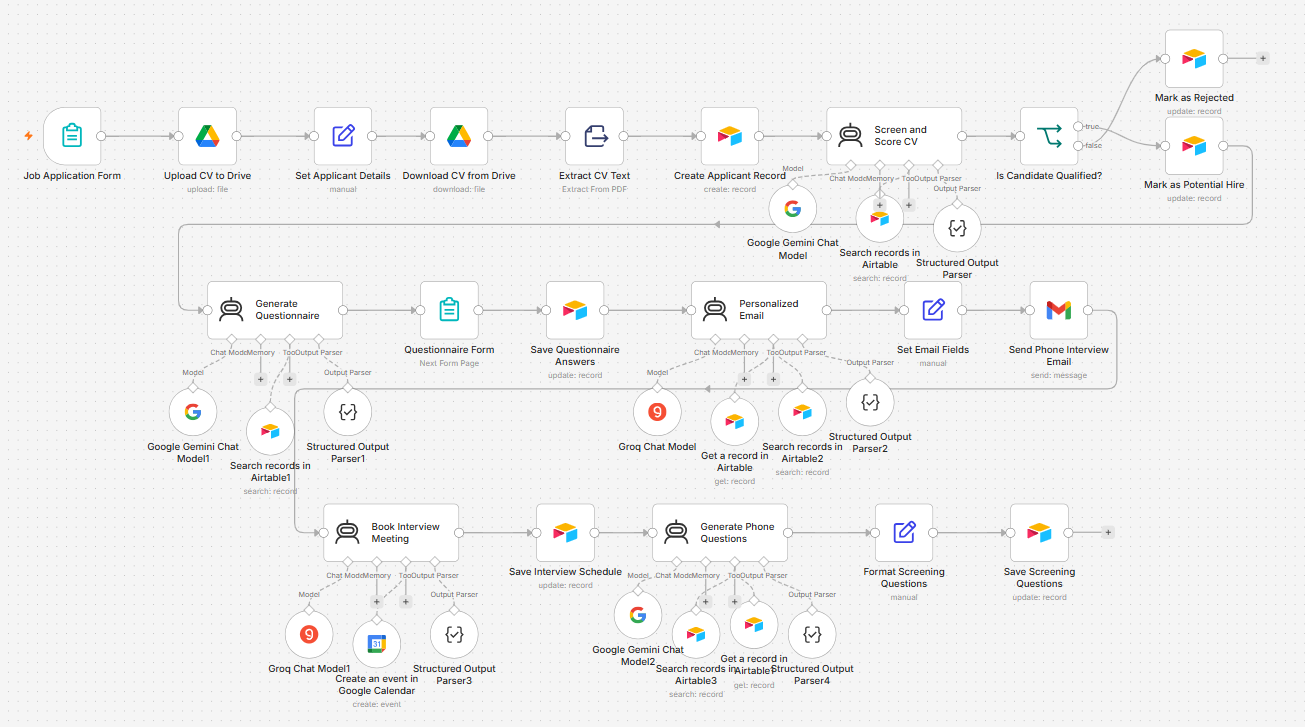The height and width of the screenshot is (727, 1305).
Task: Select the Structured Output Parser4 node
Action: 812,634
